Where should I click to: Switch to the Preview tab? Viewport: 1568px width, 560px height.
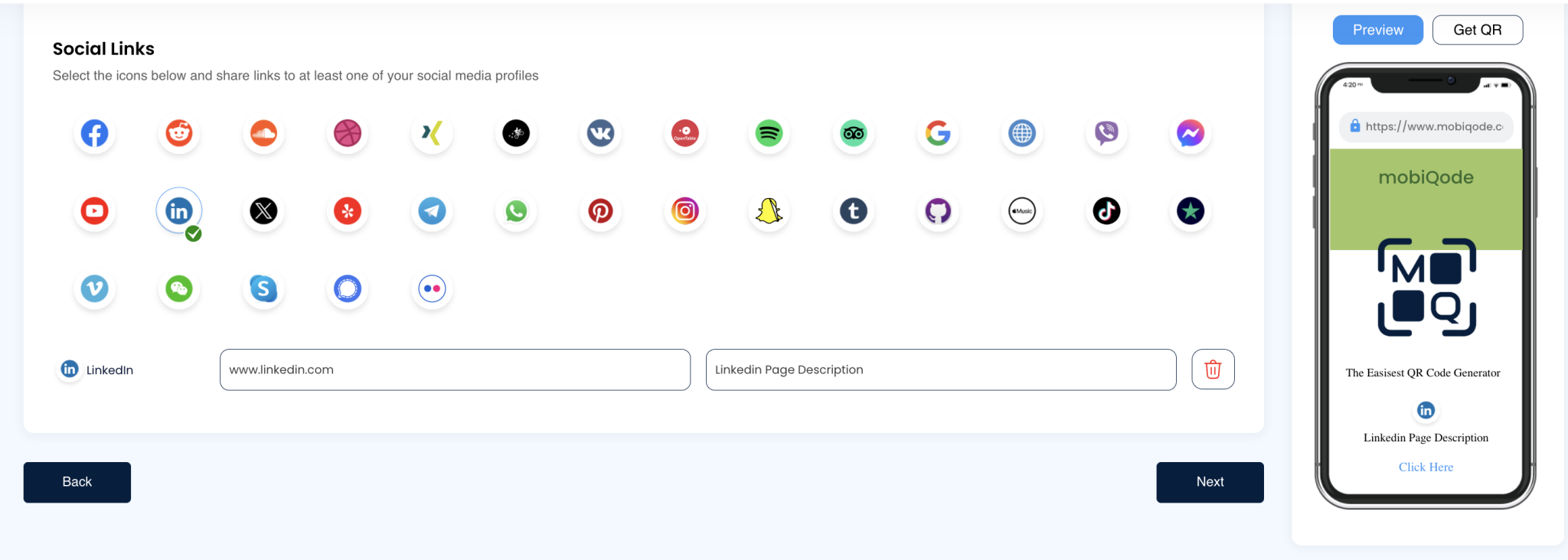coord(1377,30)
